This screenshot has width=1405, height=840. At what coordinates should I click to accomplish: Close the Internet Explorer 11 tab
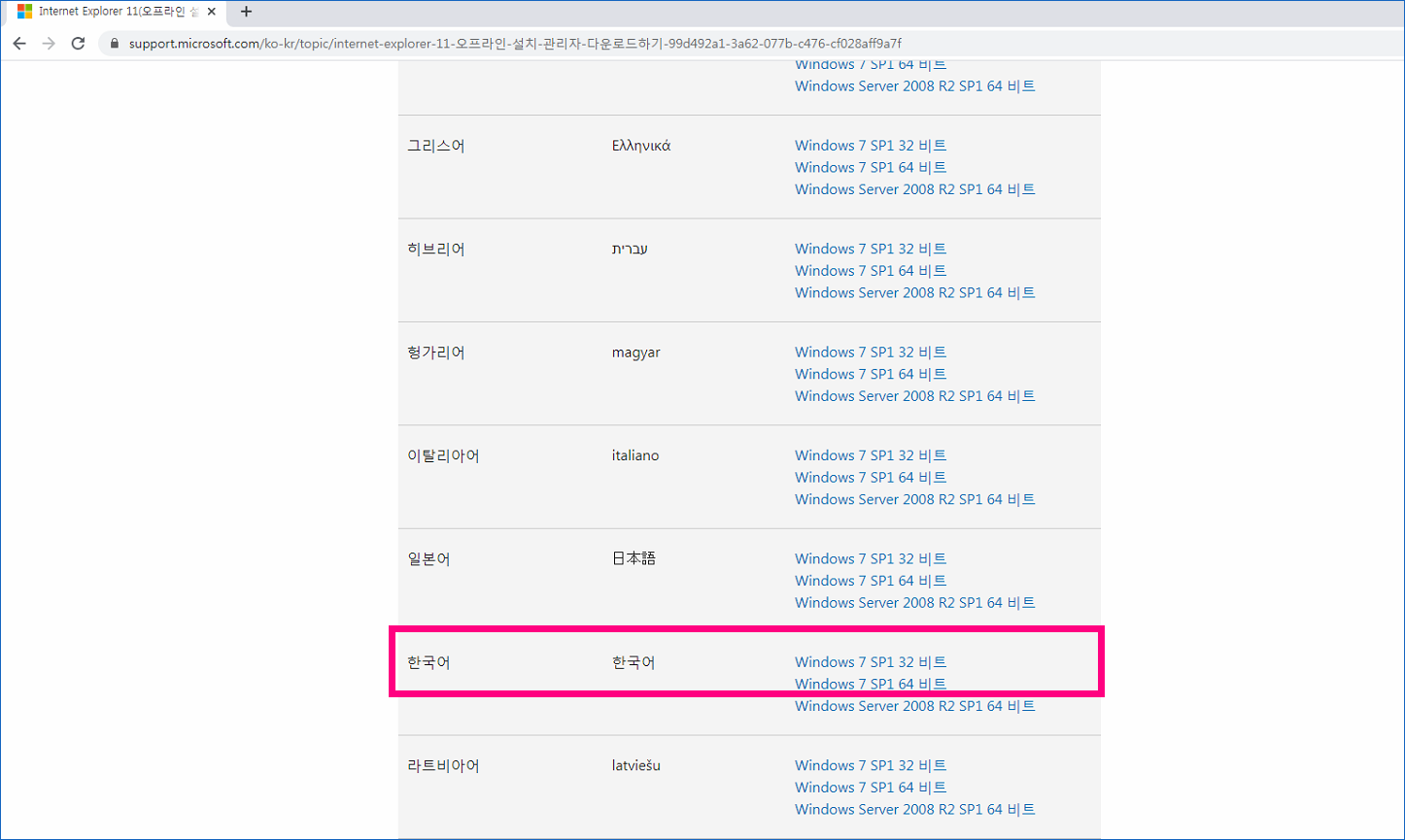pyautogui.click(x=212, y=12)
